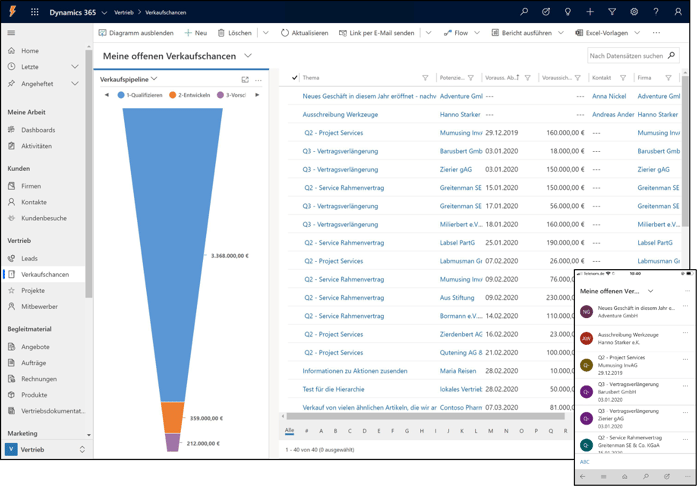
Task: Click the plus quick create icon
Action: point(590,12)
